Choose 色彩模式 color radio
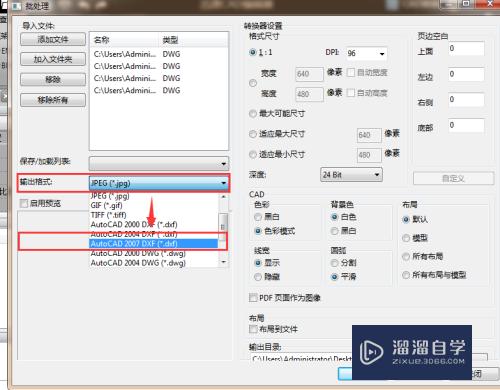Image resolution: width=500 pixels, height=390 pixels. [x=258, y=231]
